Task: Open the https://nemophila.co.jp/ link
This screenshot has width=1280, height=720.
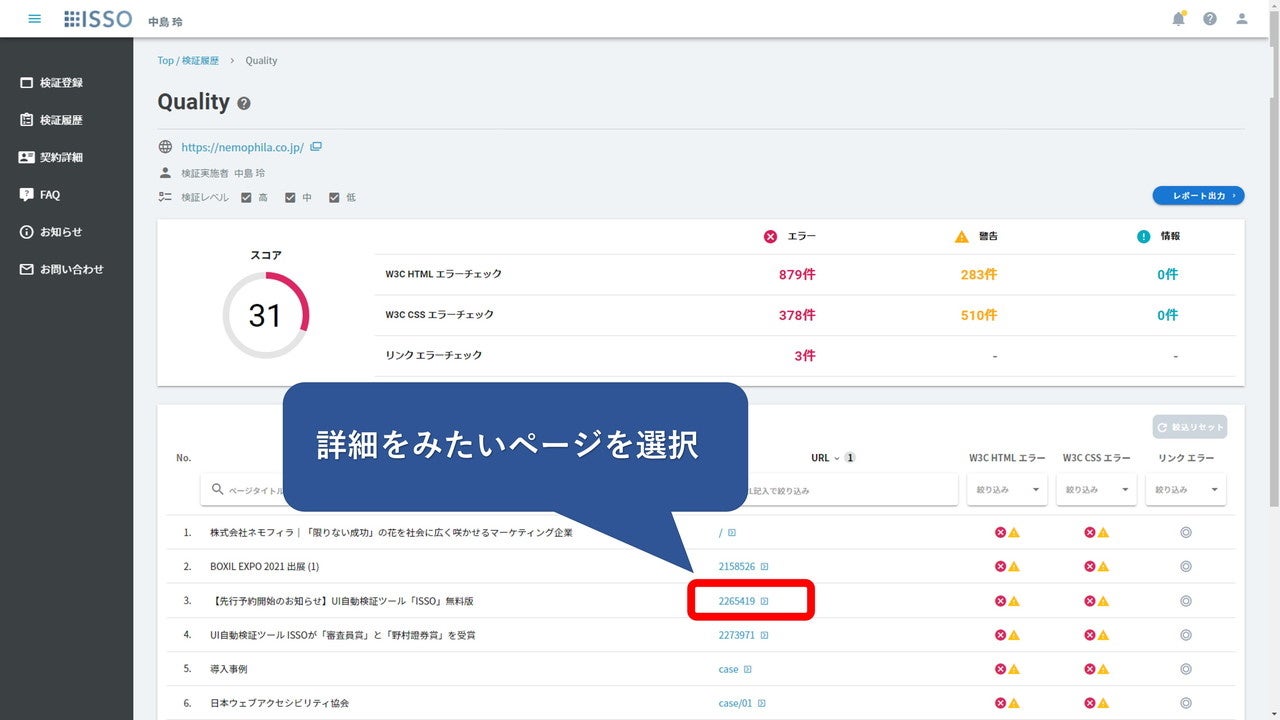Action: click(x=242, y=147)
